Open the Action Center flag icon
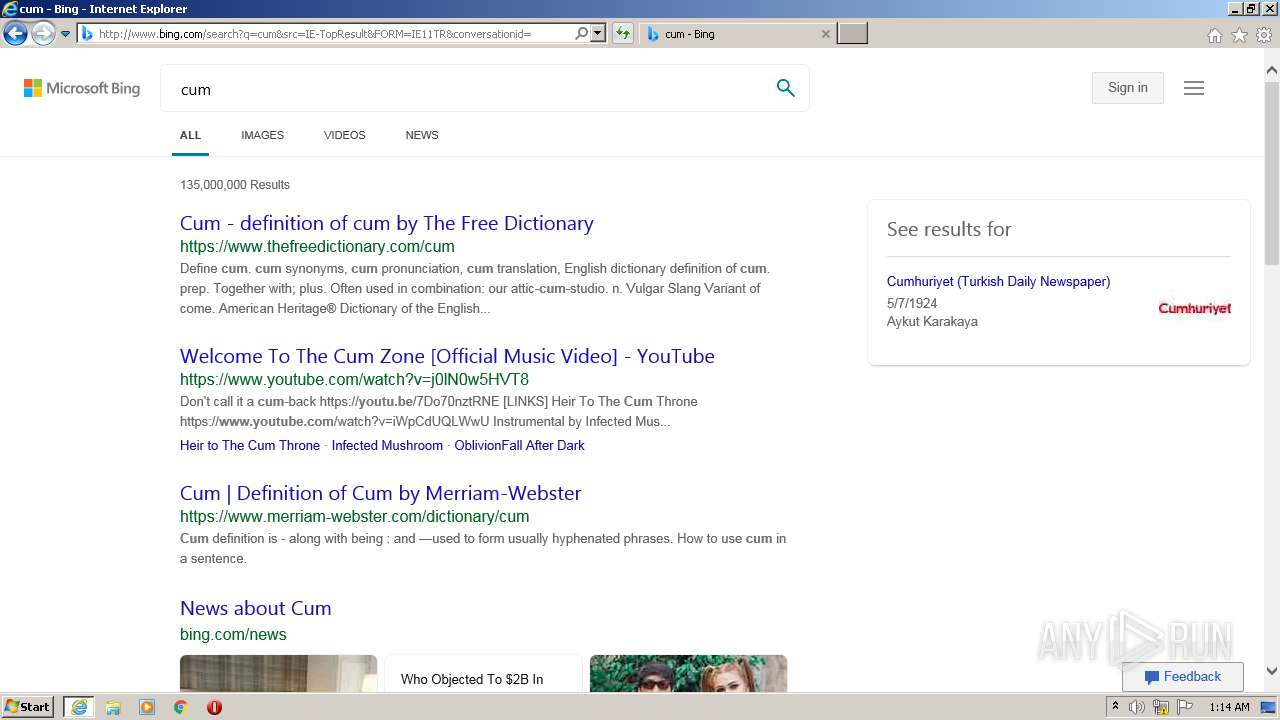 point(1185,707)
